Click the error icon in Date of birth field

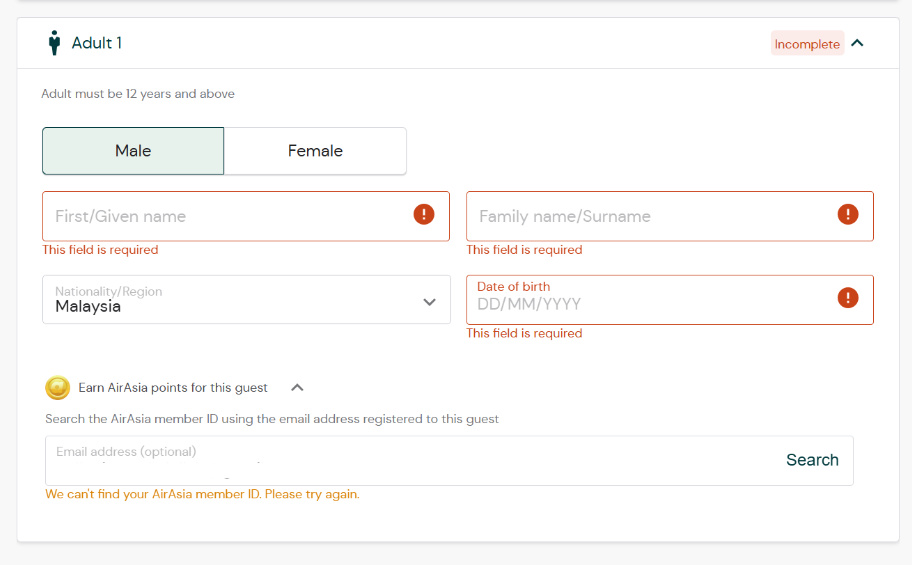point(848,297)
